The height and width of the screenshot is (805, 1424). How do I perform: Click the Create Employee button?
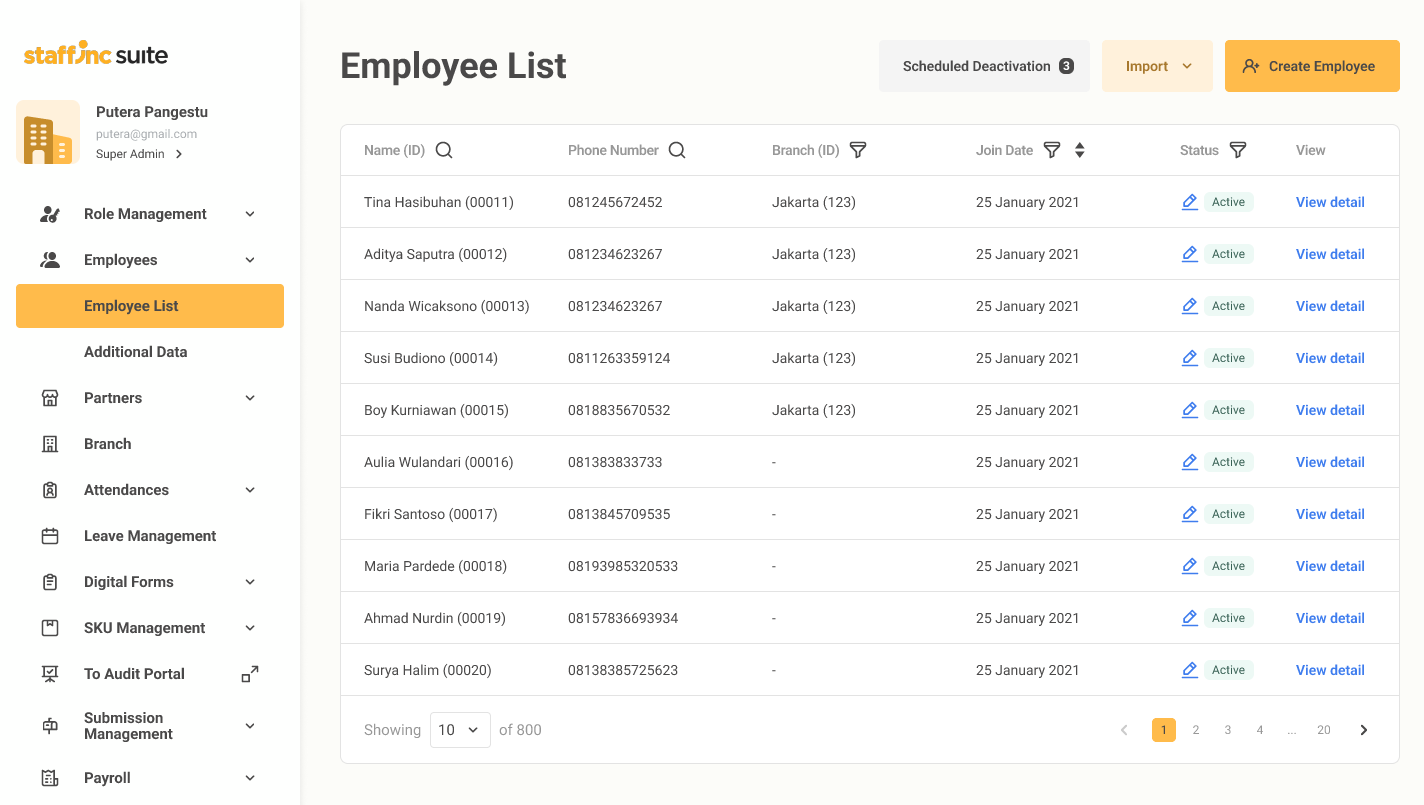tap(1311, 66)
